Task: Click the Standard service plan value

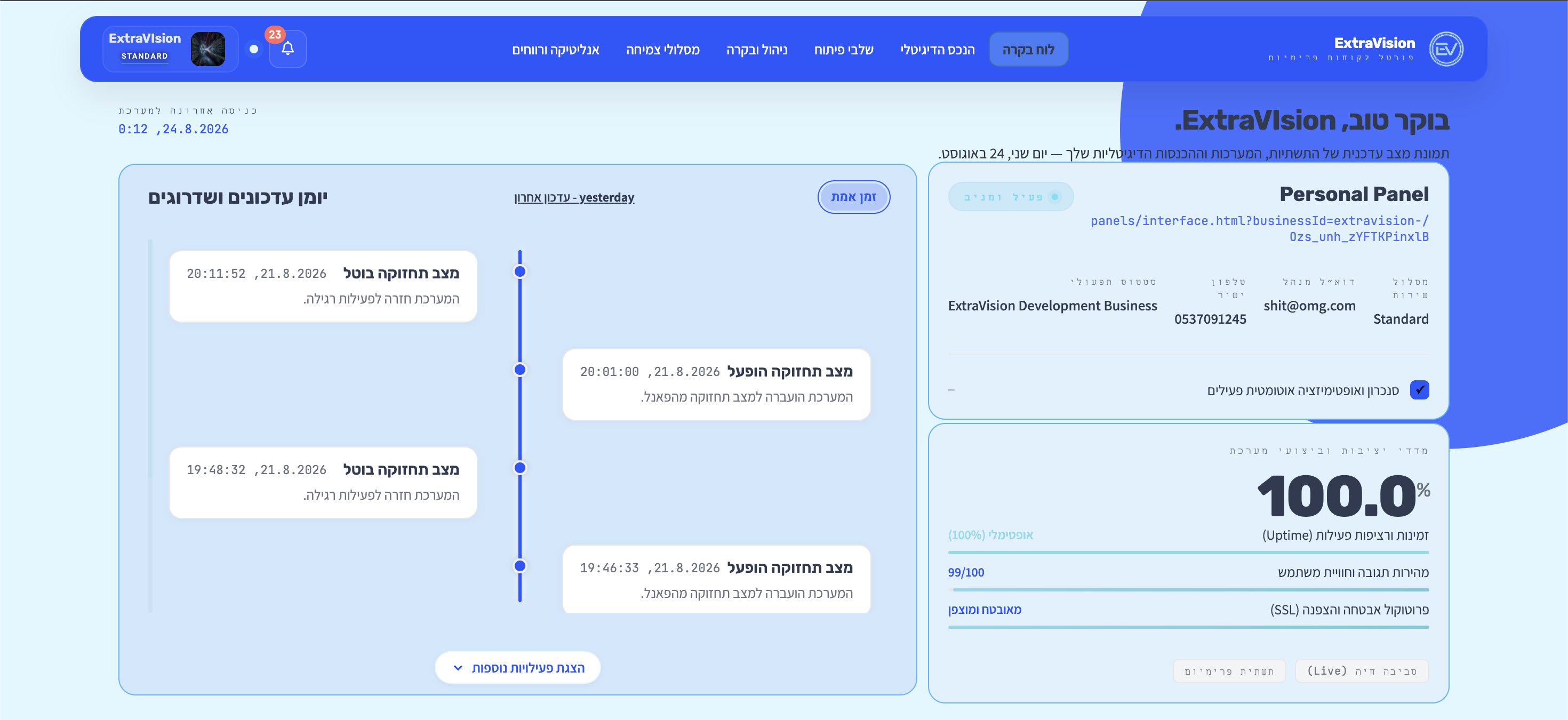Action: click(x=1401, y=319)
